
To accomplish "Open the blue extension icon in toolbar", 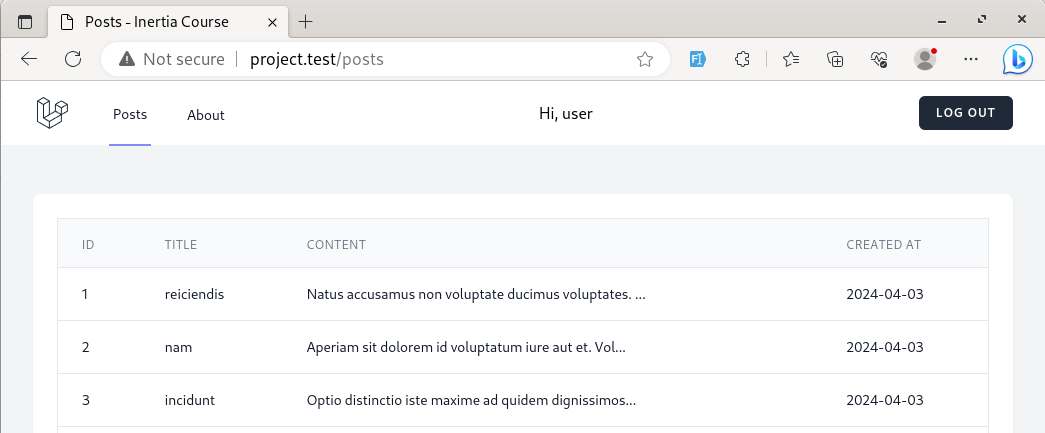I will [x=697, y=59].
